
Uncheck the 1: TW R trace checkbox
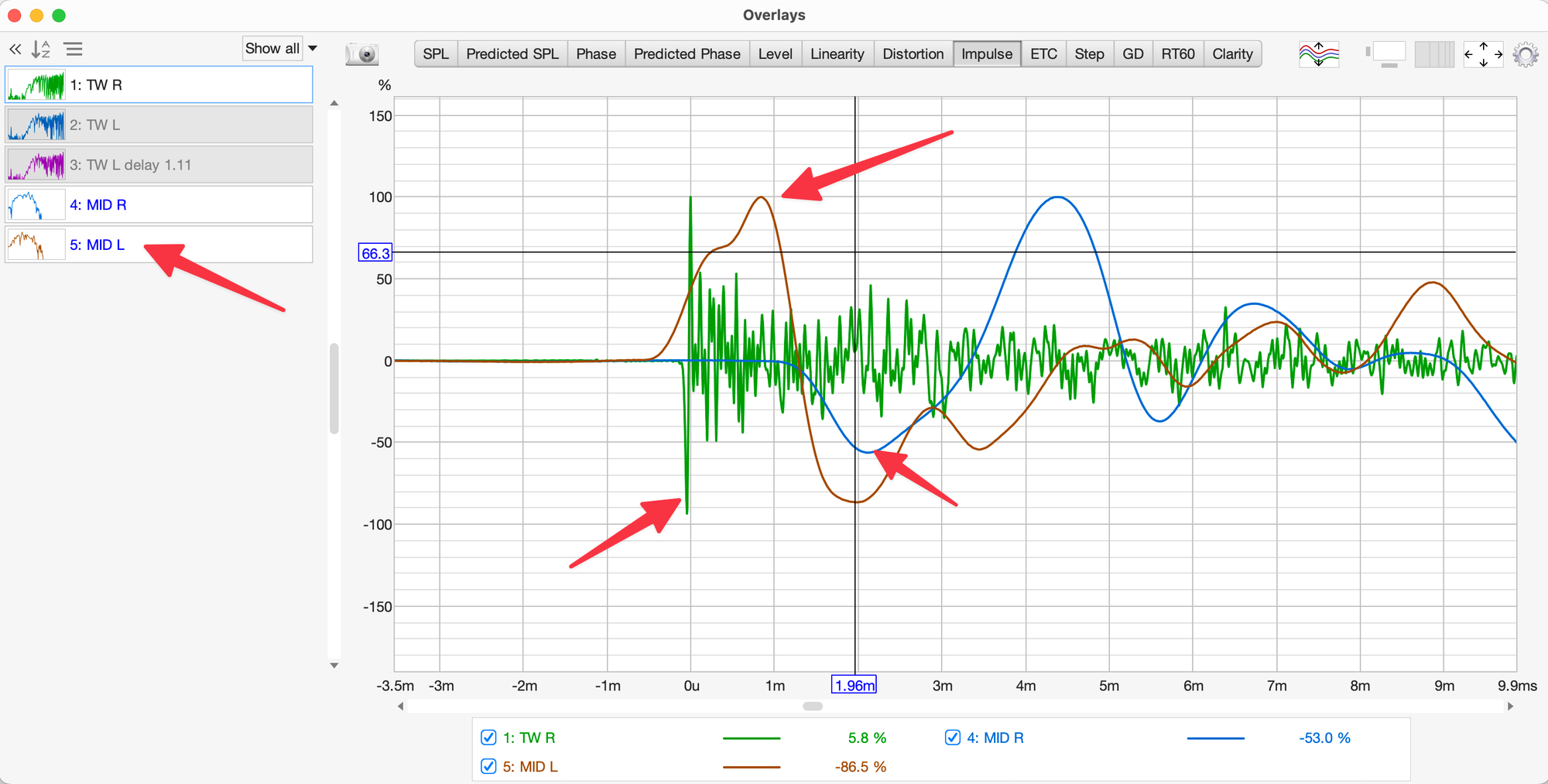click(488, 738)
